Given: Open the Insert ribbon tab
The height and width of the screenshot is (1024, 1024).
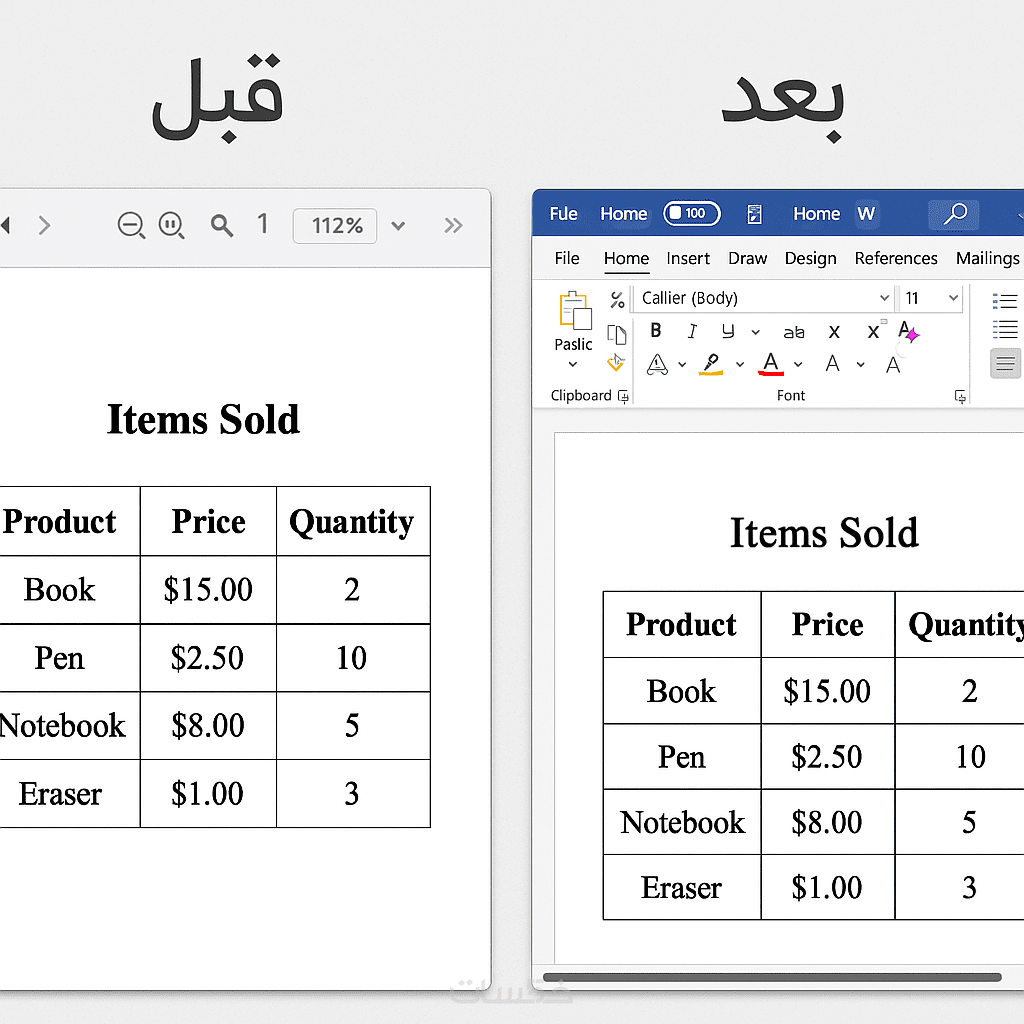Looking at the screenshot, I should click(x=688, y=258).
